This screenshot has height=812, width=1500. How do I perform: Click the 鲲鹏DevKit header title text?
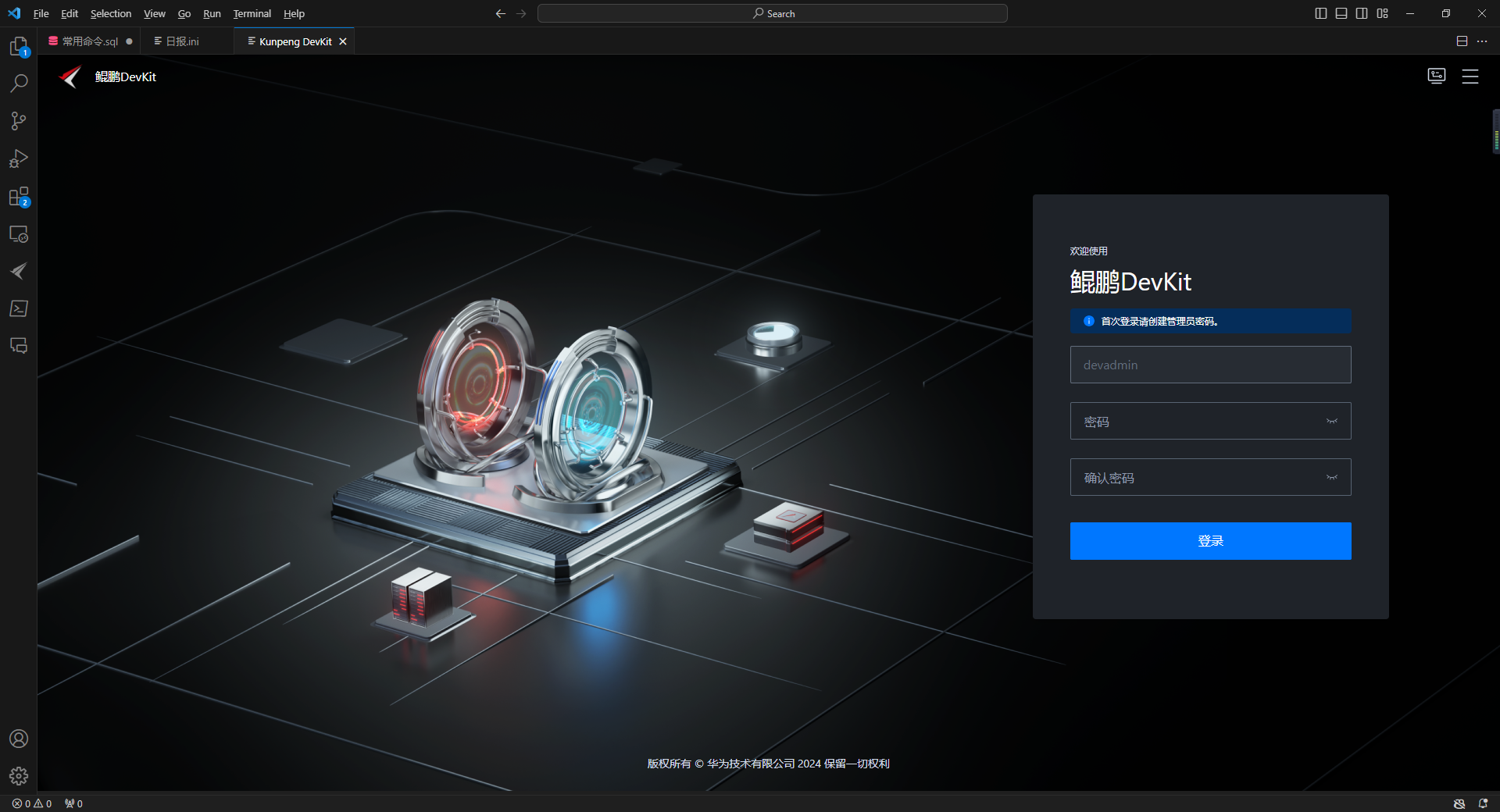[126, 77]
